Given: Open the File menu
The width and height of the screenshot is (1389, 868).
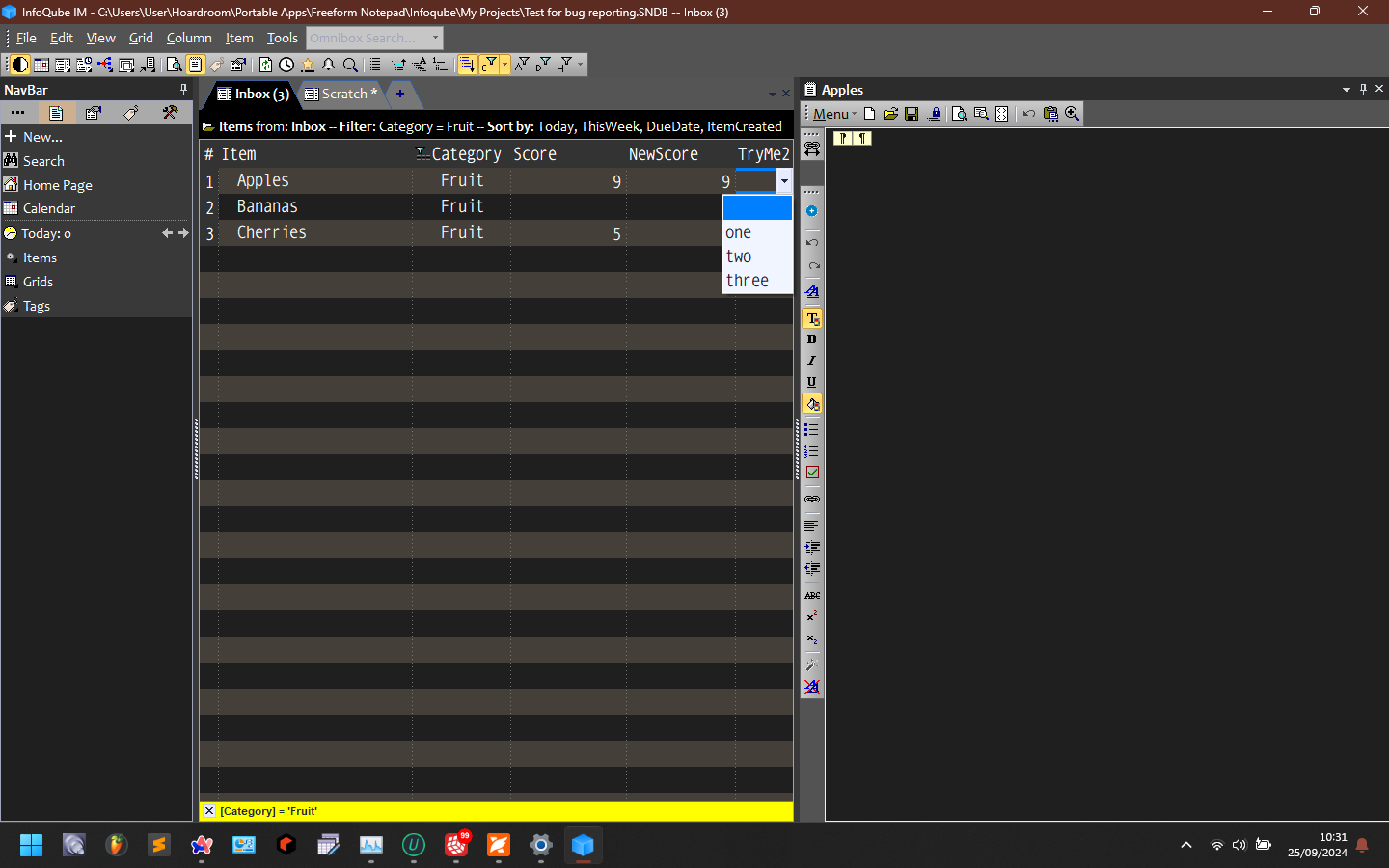Looking at the screenshot, I should click(x=26, y=38).
